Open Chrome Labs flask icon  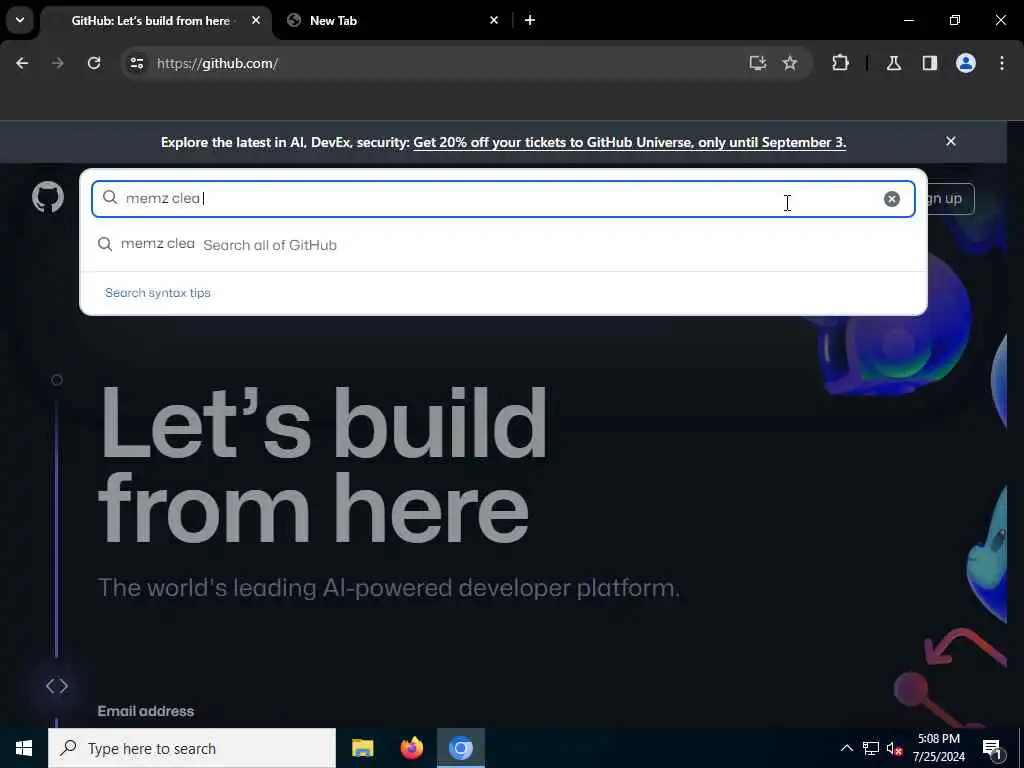894,63
